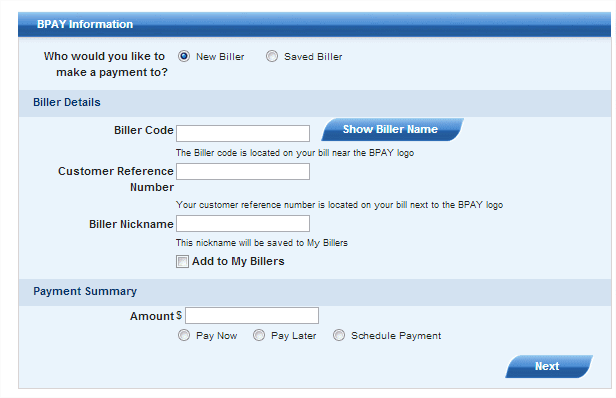Select the Saved Biller radio button
Viewport: 616px width, 398px height.
point(272,56)
